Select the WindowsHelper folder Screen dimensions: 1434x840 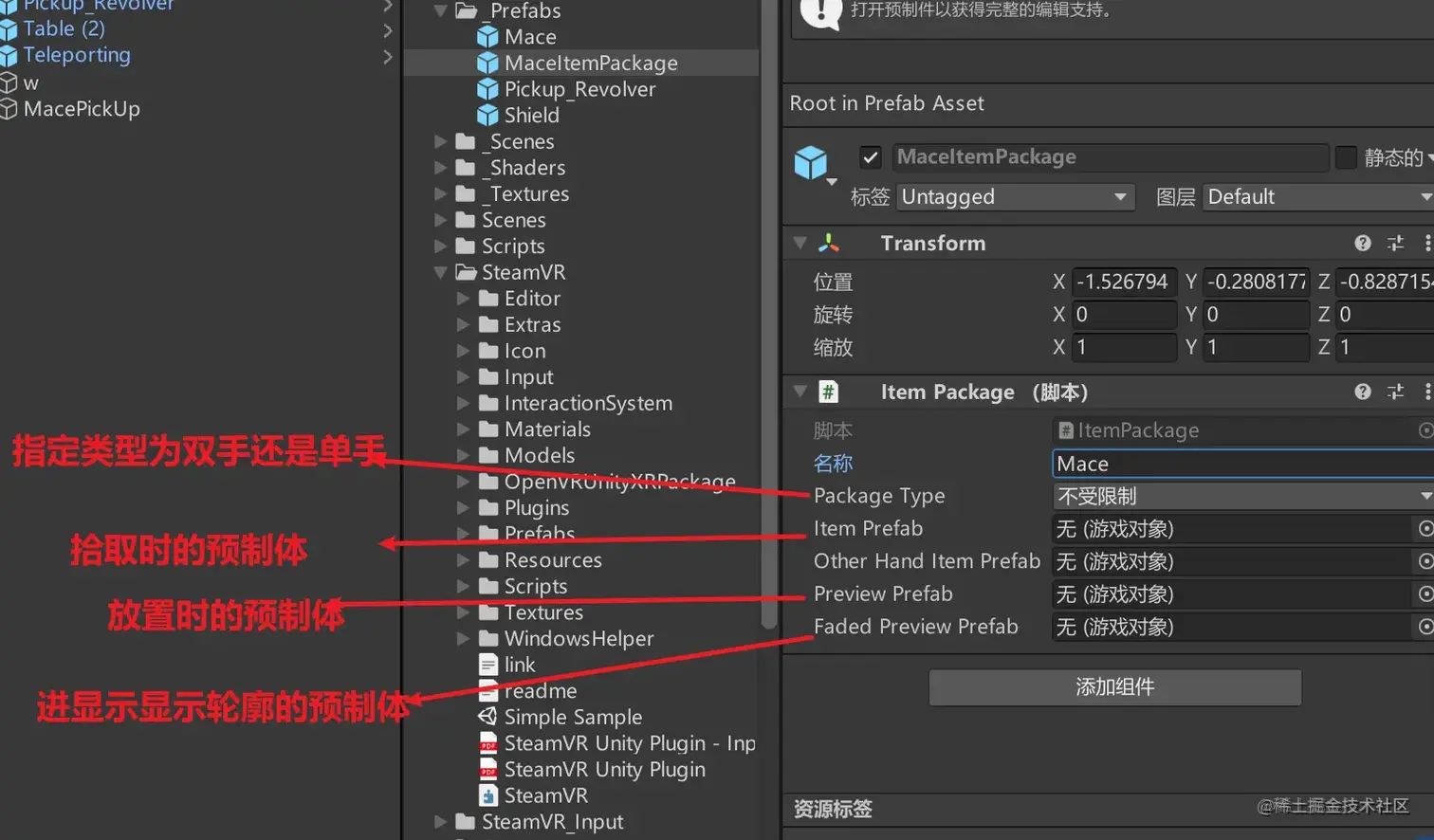579,639
